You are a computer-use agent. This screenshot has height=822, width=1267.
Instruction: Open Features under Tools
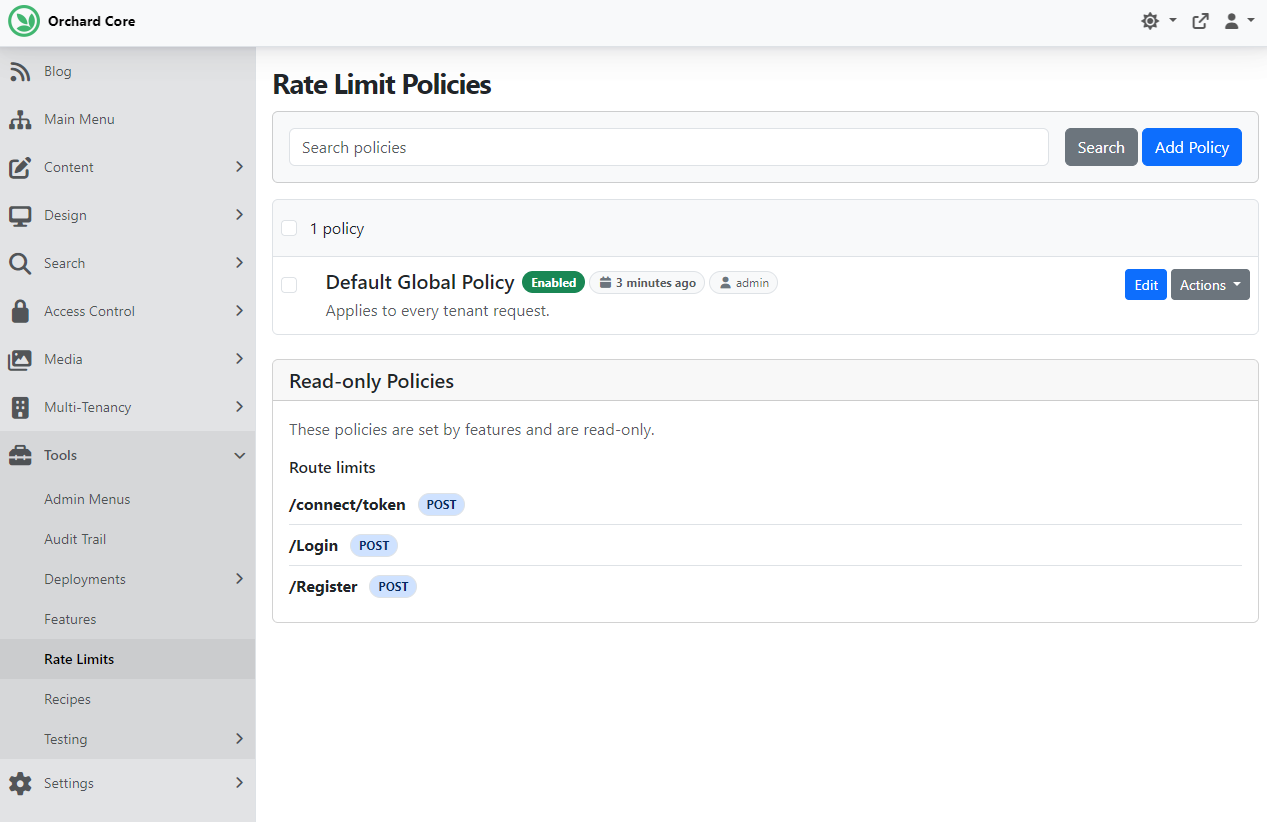128,619
